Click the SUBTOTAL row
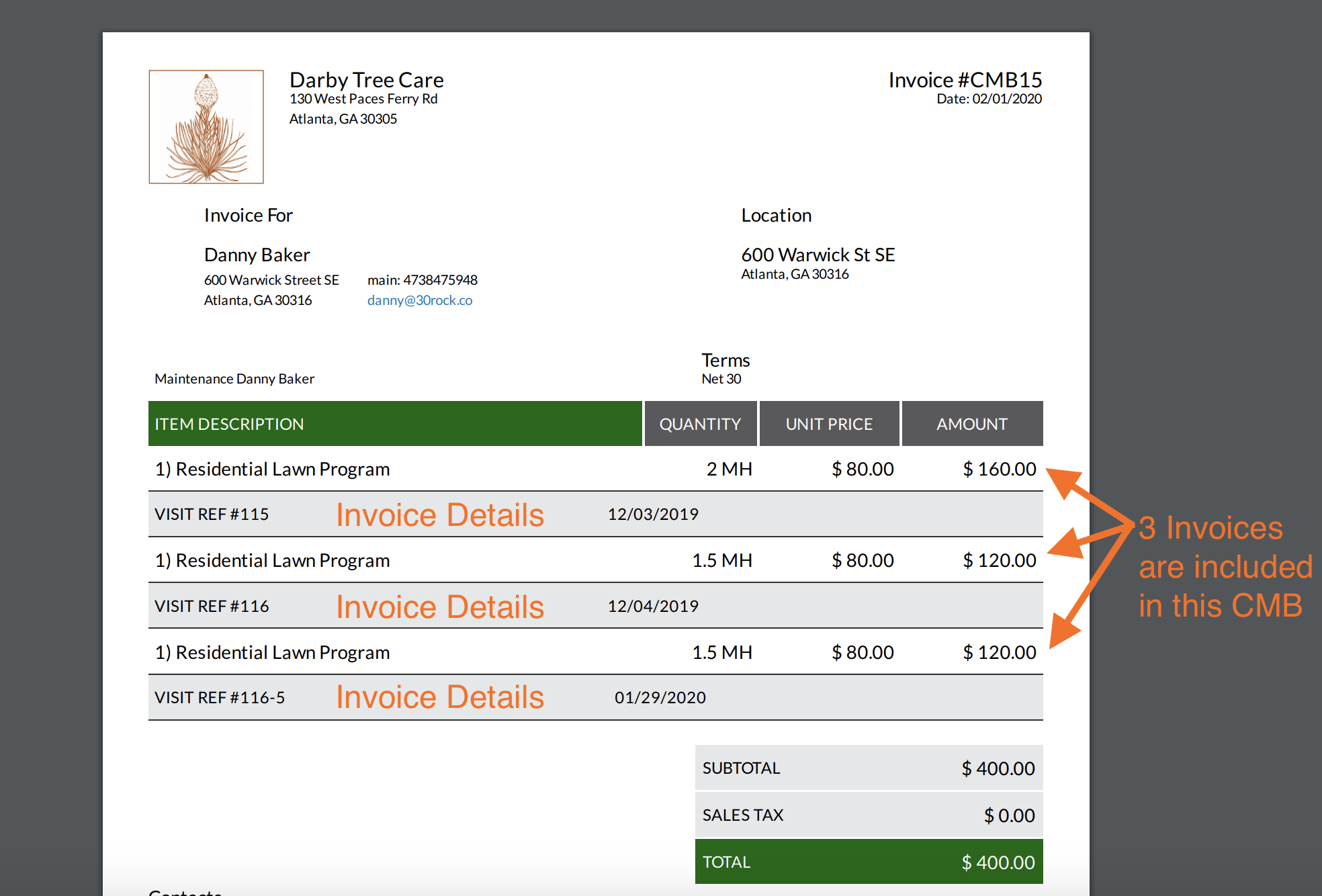This screenshot has width=1322, height=896. 868,768
